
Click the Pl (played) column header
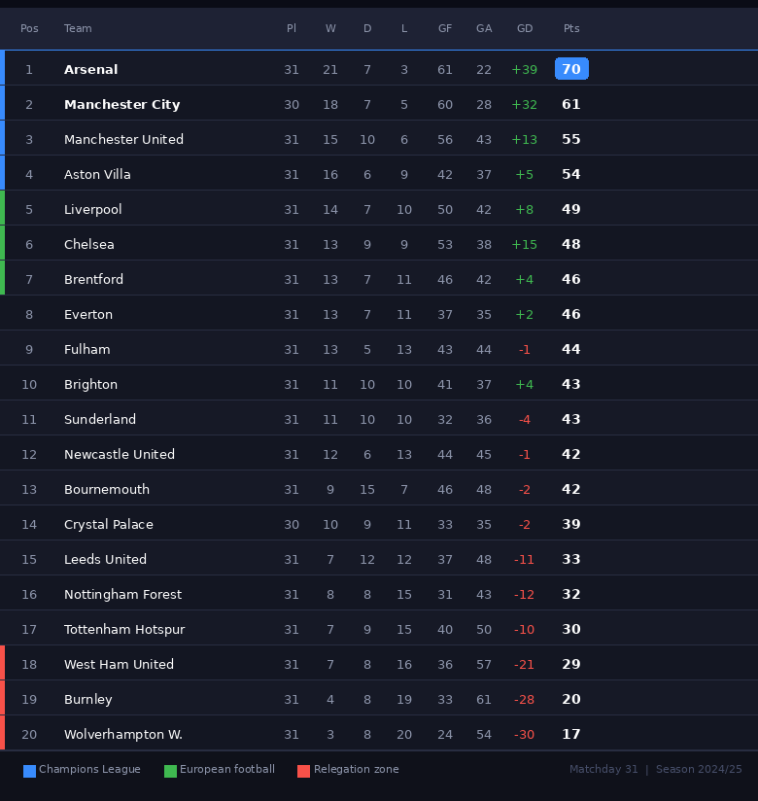pyautogui.click(x=291, y=29)
